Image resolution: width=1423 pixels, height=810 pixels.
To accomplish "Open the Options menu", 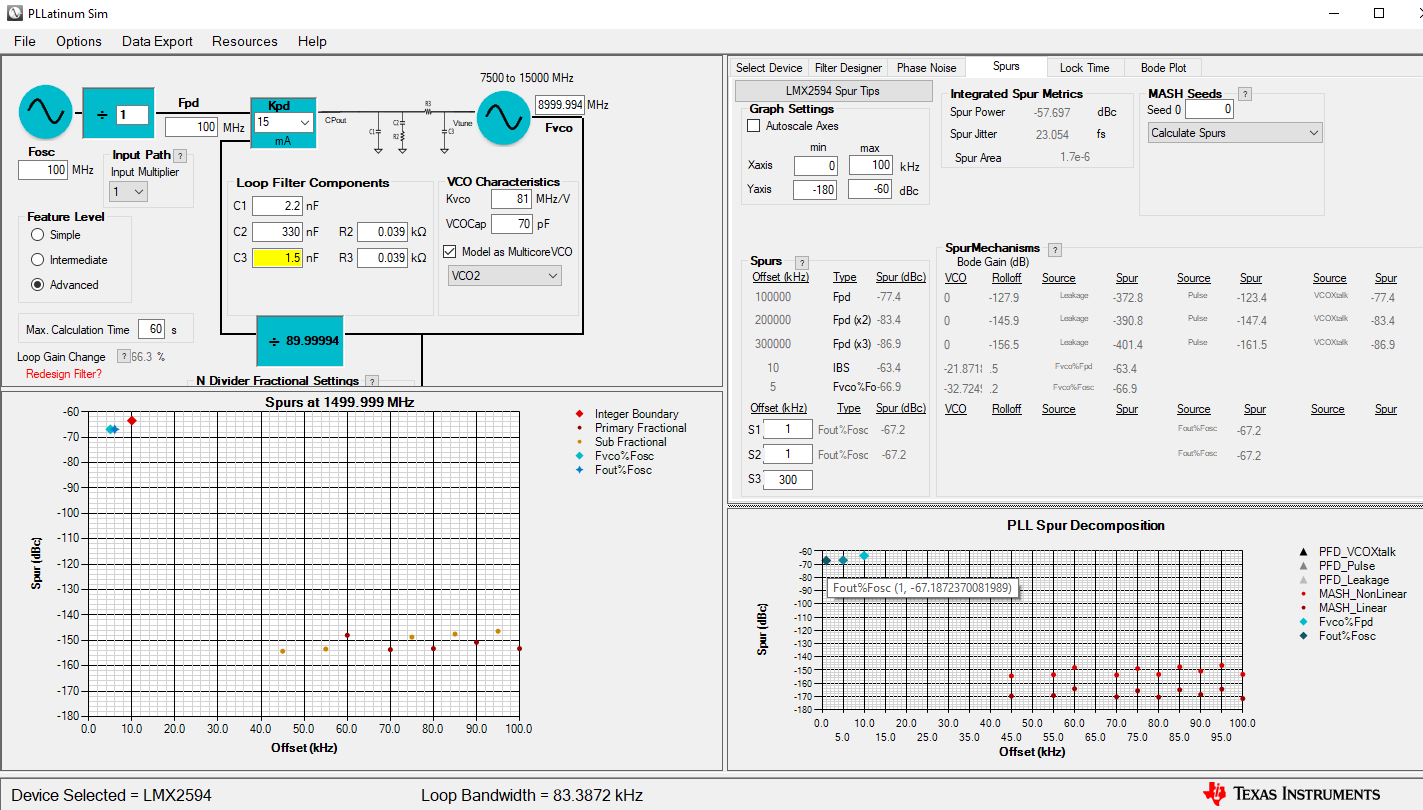I will tap(79, 41).
